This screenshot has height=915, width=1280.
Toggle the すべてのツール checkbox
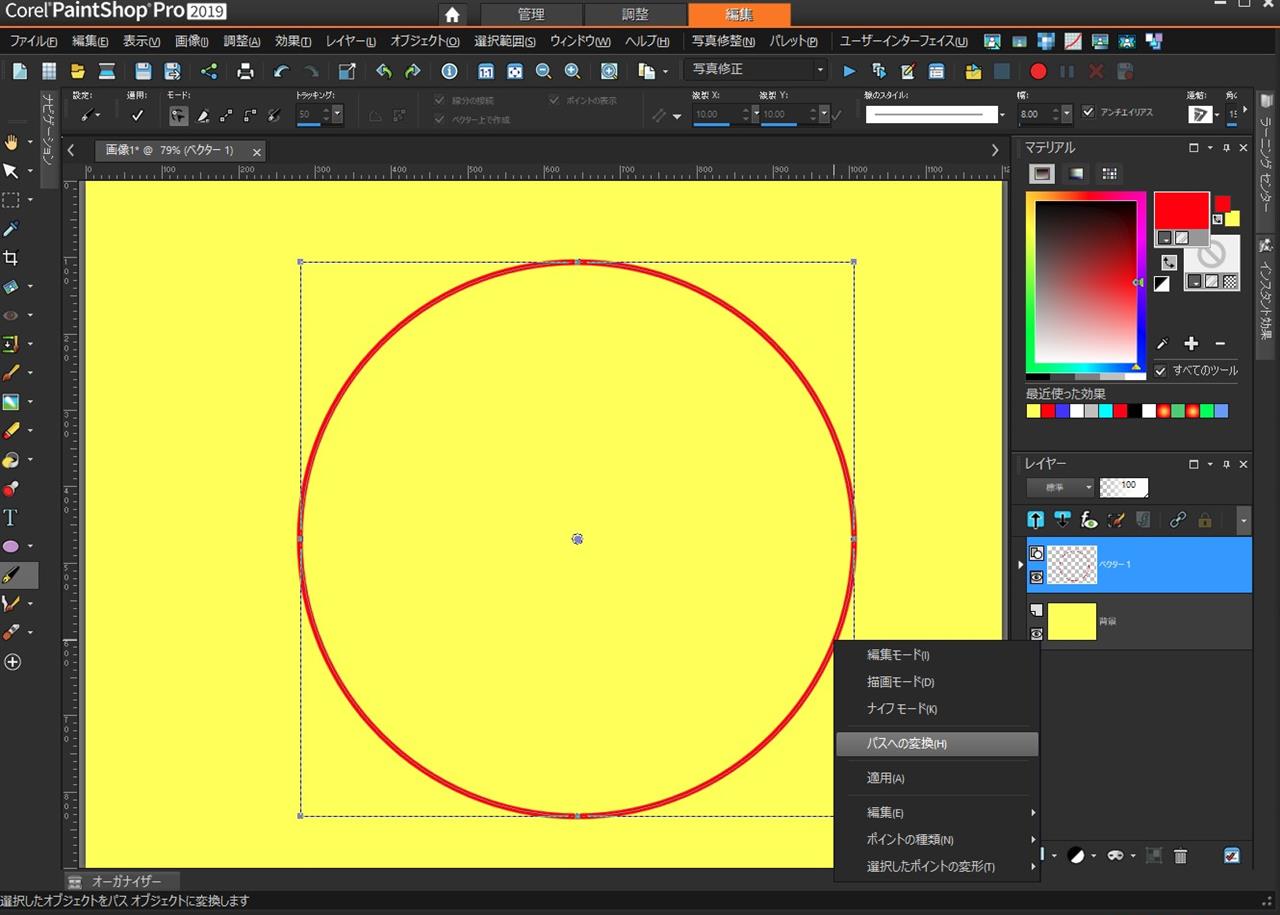click(x=1160, y=370)
